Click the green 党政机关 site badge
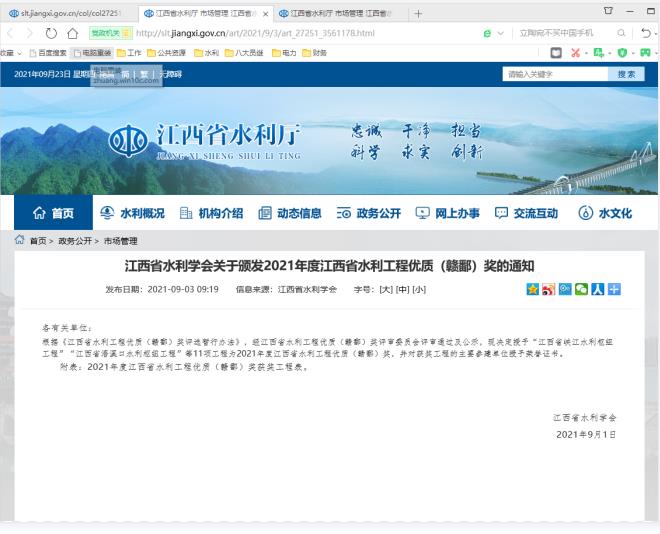This screenshot has height=534, width=660. point(111,33)
